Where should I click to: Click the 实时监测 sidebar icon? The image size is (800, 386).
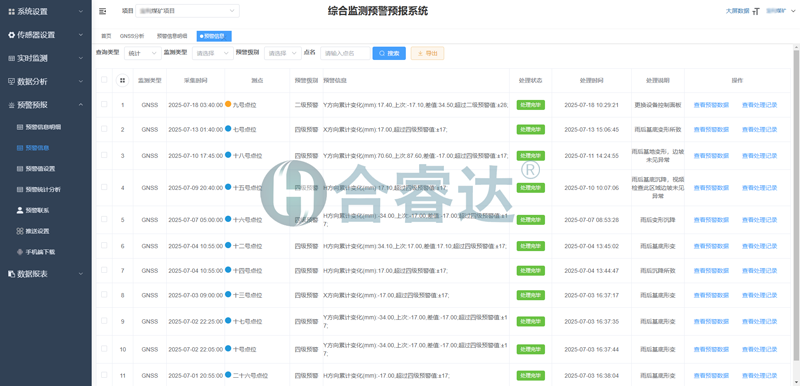coord(11,59)
